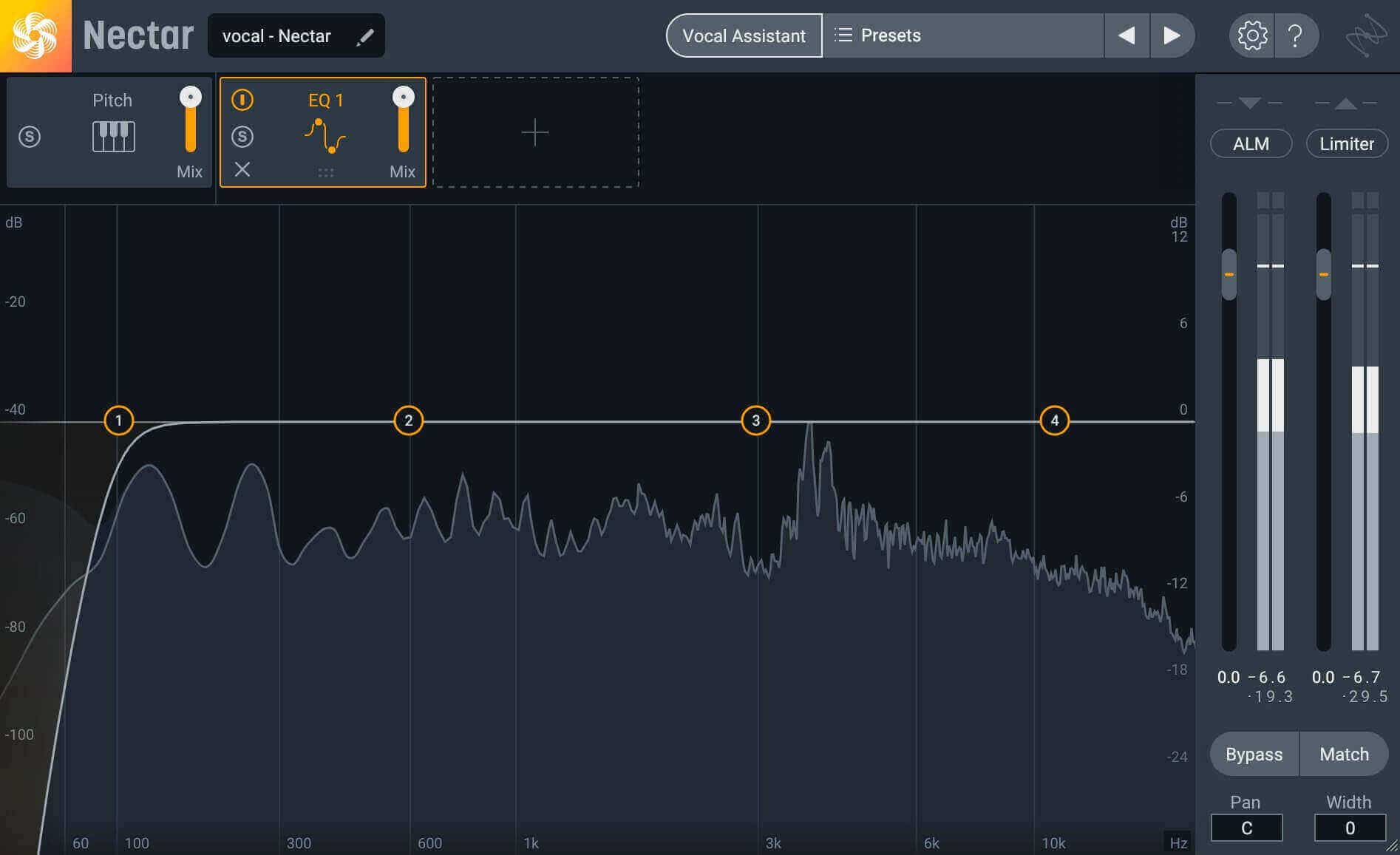Viewport: 1400px width, 855px height.
Task: Click the iZotope Nectar logo icon
Action: [35, 35]
